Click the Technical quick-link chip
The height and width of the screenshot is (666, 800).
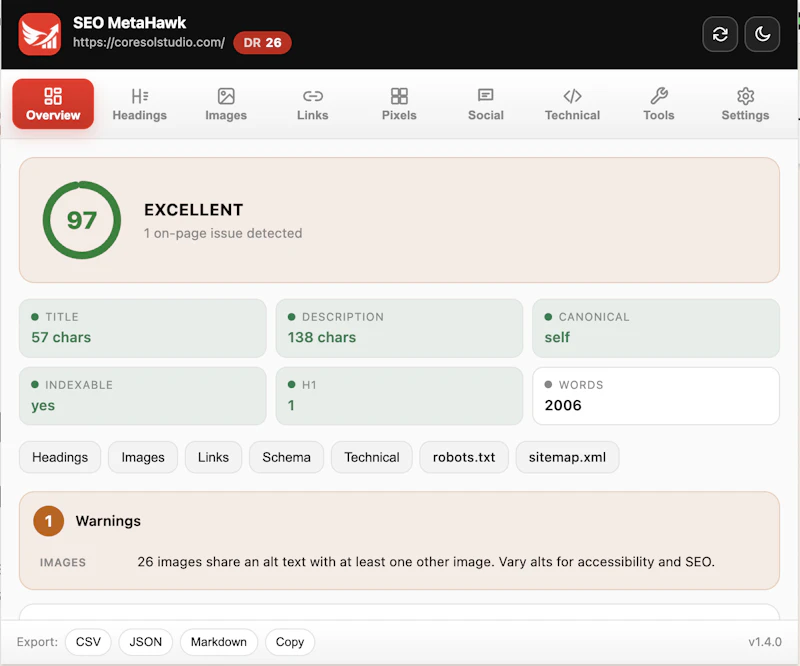pos(371,457)
